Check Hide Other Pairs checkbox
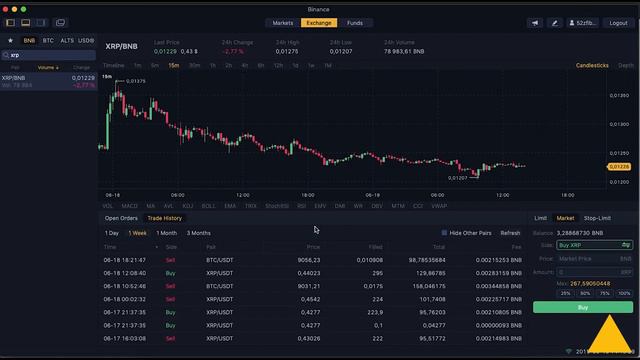 (444, 233)
